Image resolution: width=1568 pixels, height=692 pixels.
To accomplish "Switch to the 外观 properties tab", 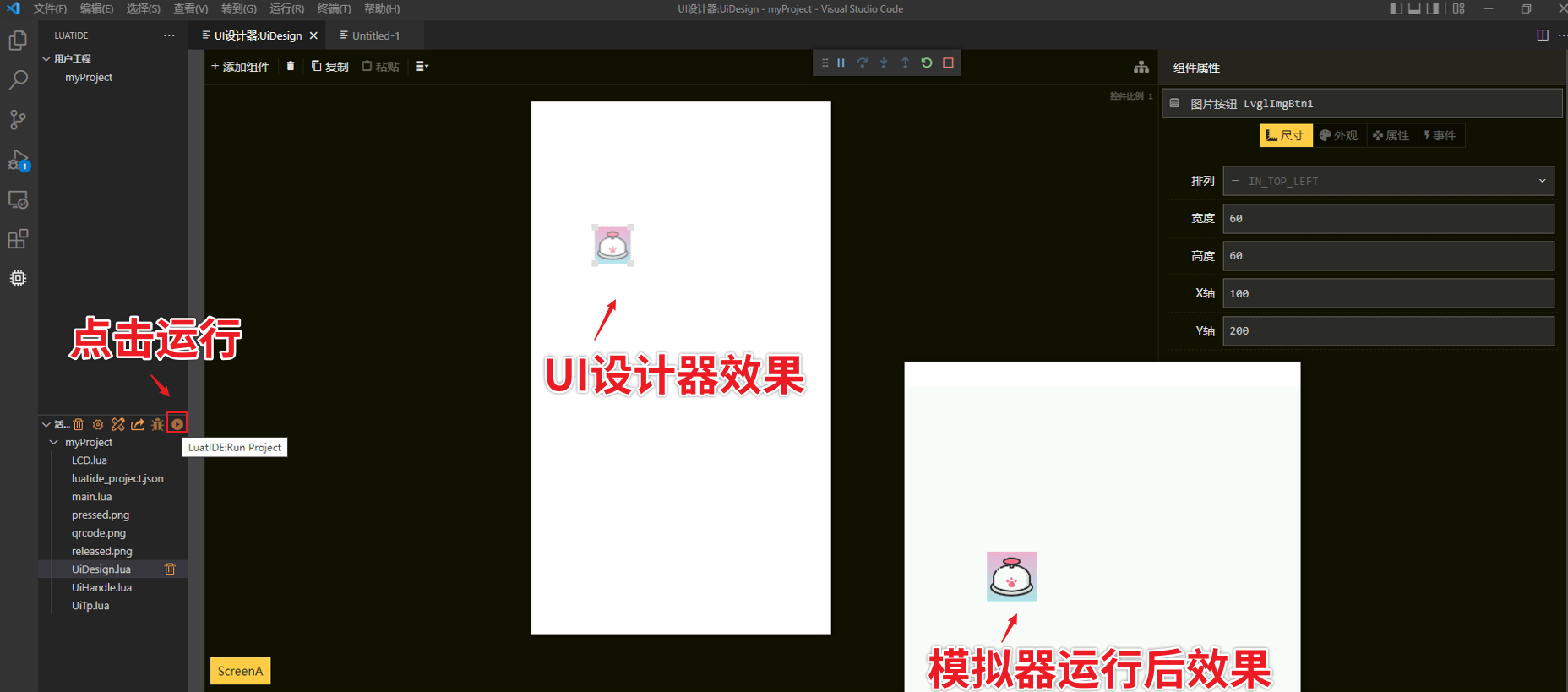I will [1339, 135].
